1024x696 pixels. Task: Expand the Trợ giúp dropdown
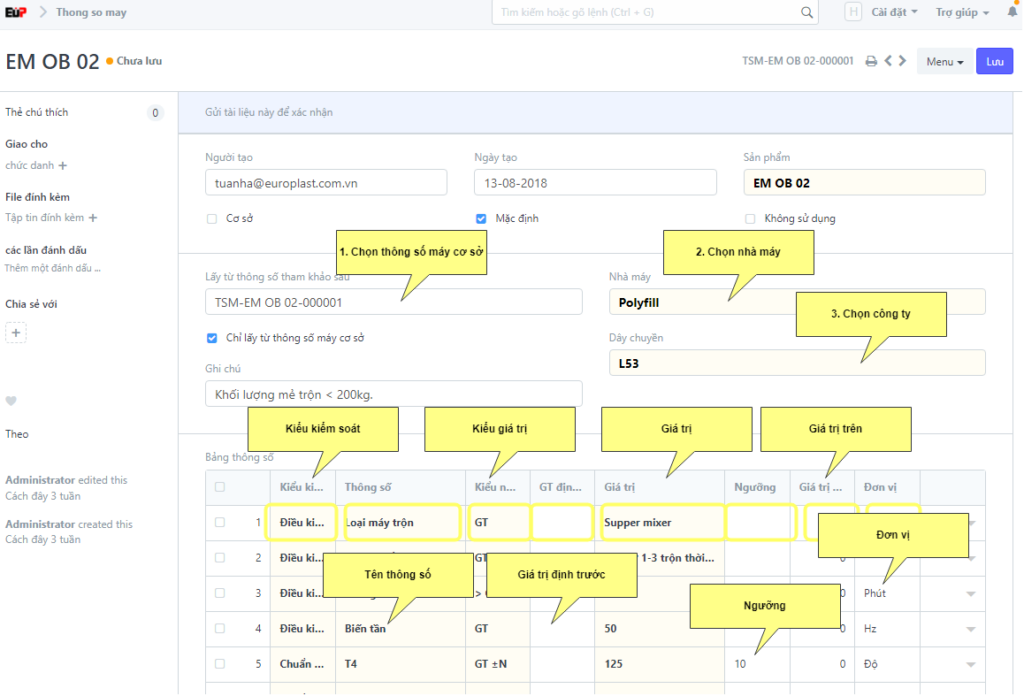pyautogui.click(x=963, y=13)
